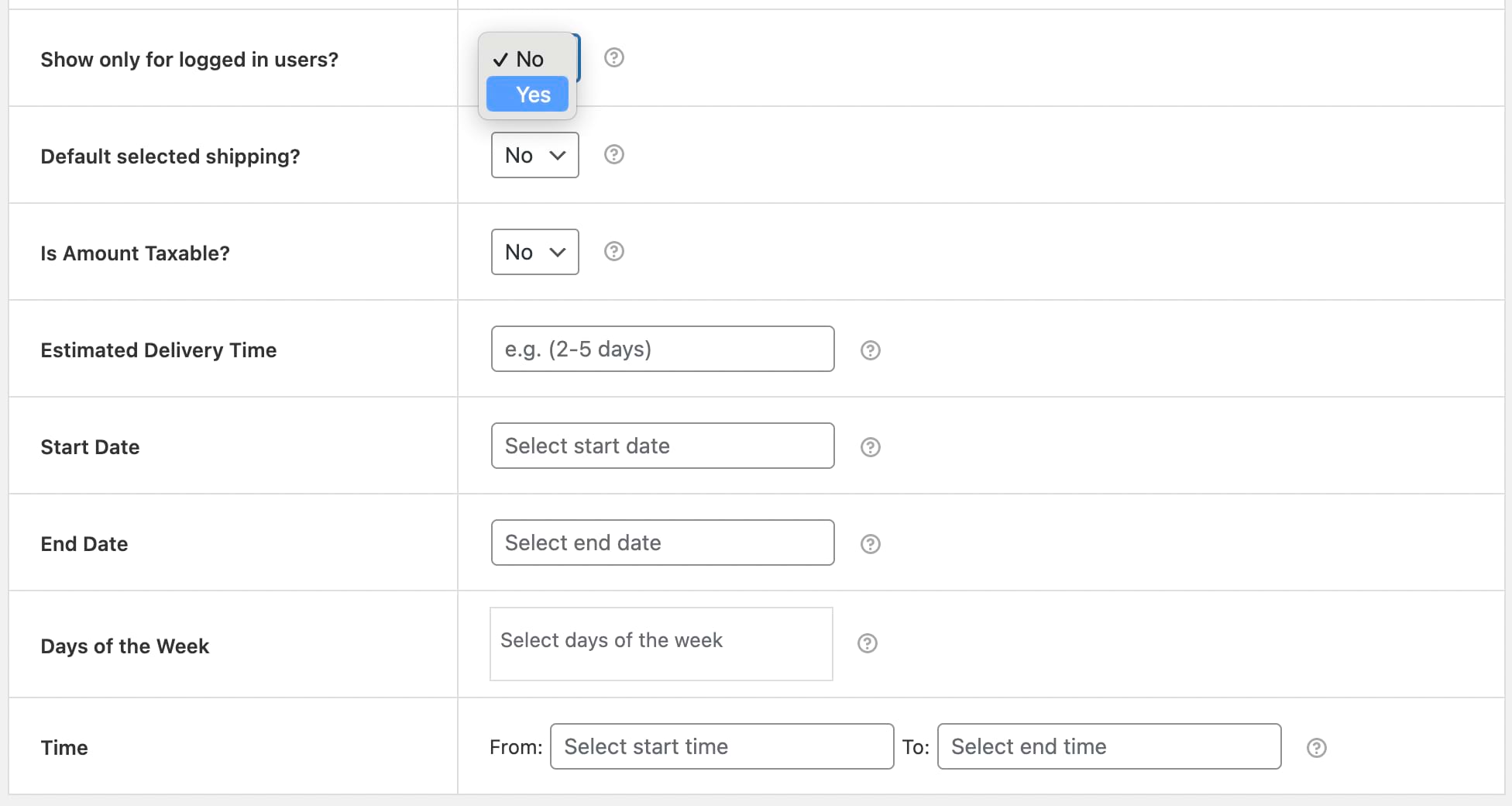Open the Default selected shipping dropdown

(x=534, y=154)
